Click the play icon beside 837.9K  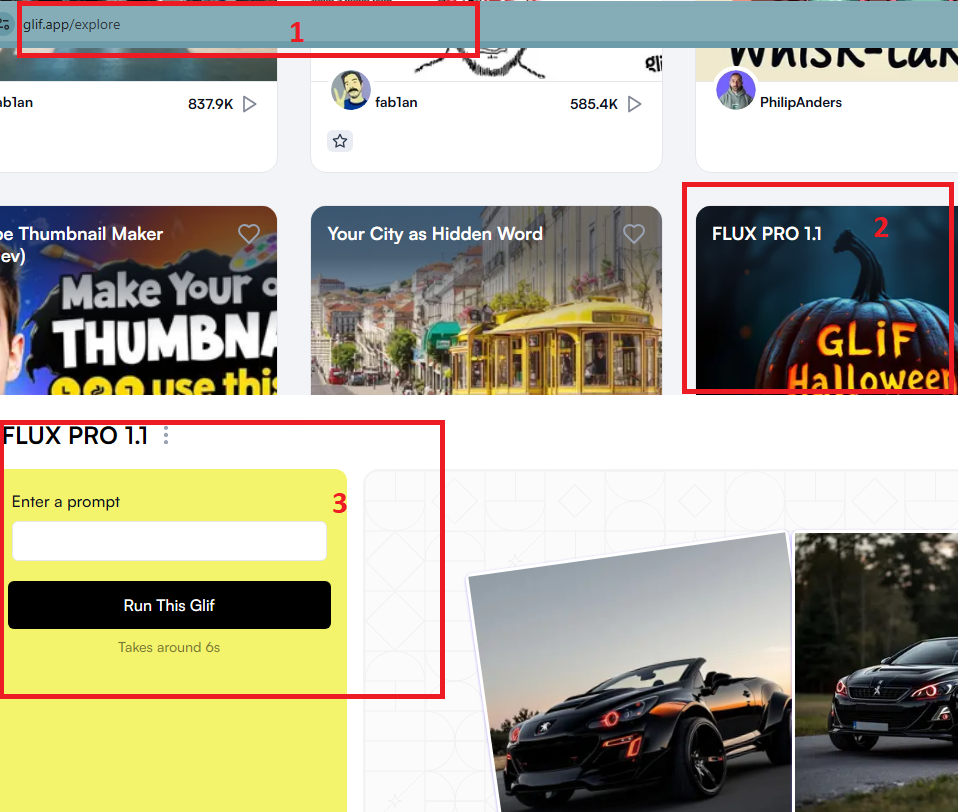[250, 104]
